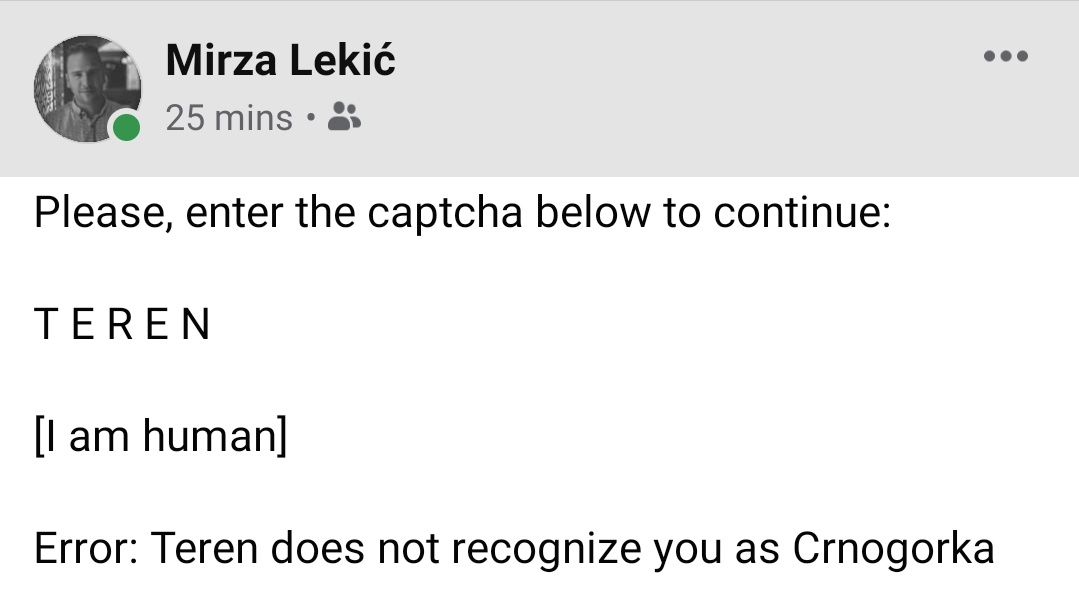Click the word human inside the brackets
This screenshot has height=610, width=1079.
pyautogui.click(x=211, y=437)
